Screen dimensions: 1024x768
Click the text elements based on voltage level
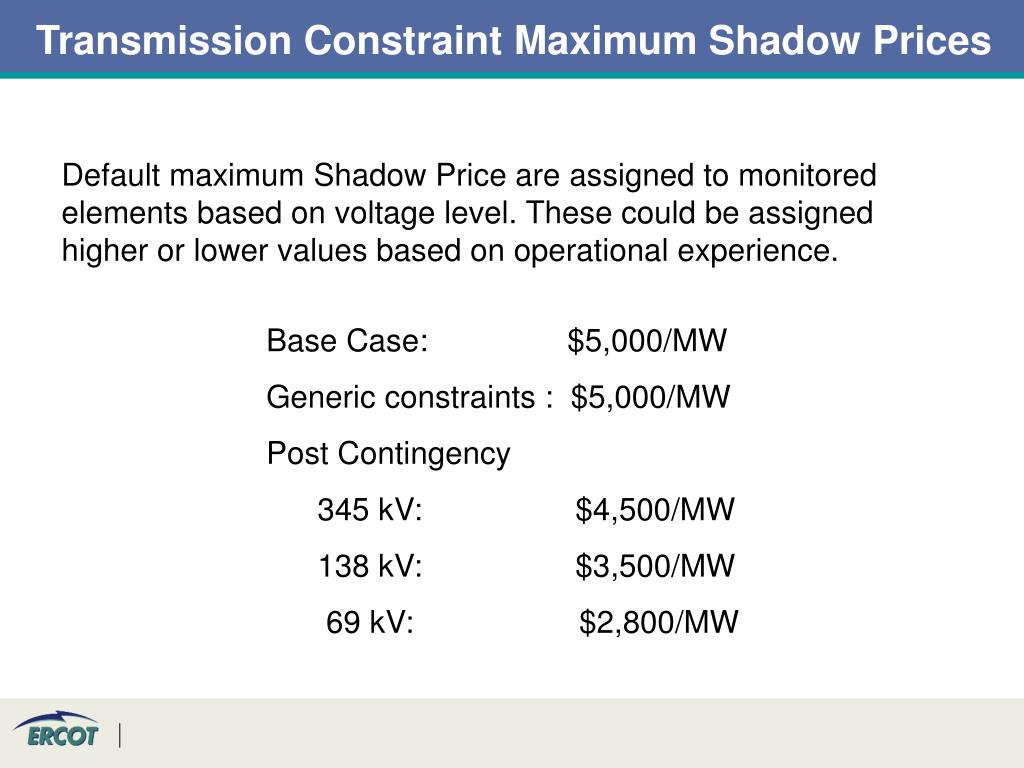(289, 213)
